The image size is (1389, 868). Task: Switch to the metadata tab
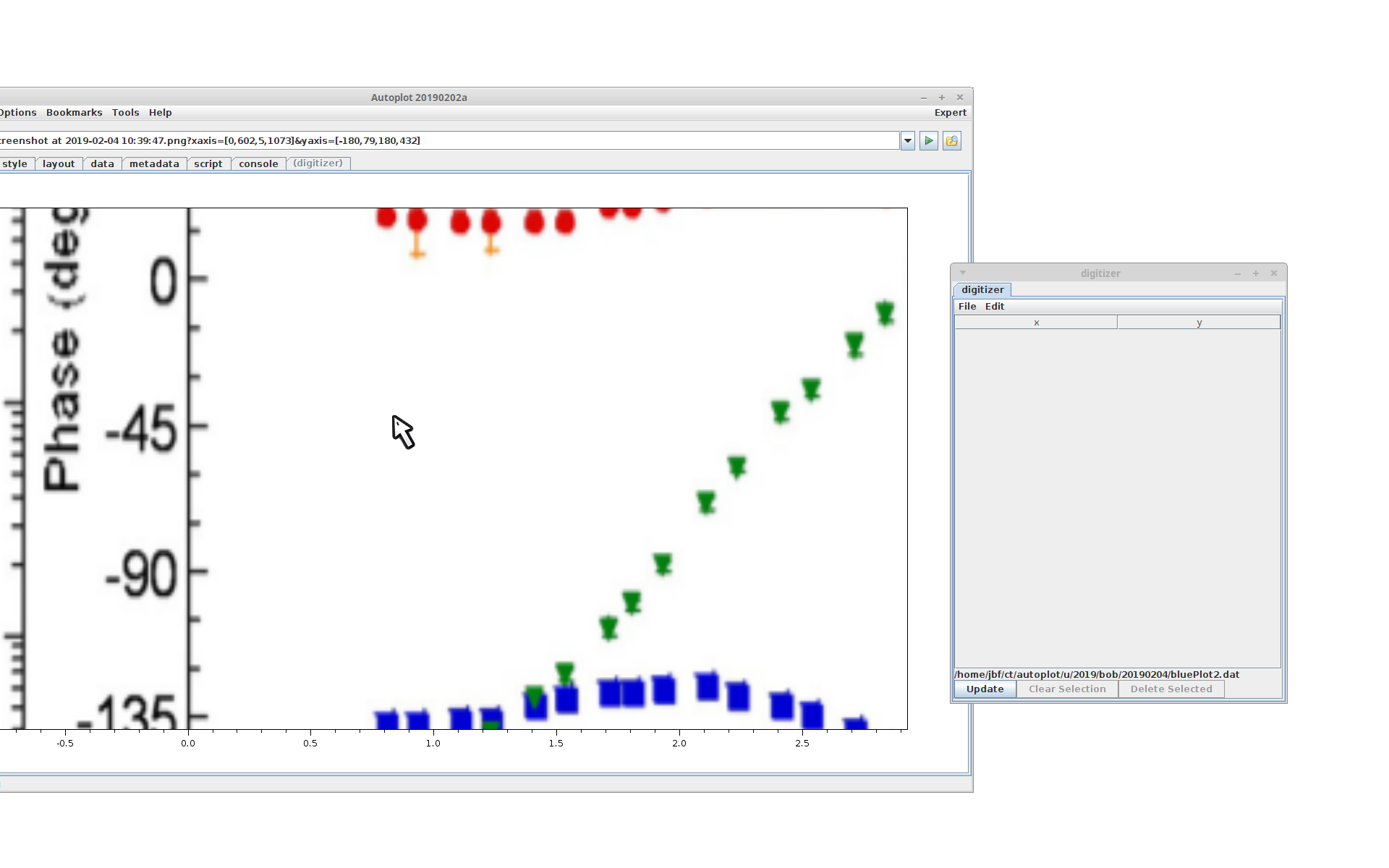click(x=154, y=164)
